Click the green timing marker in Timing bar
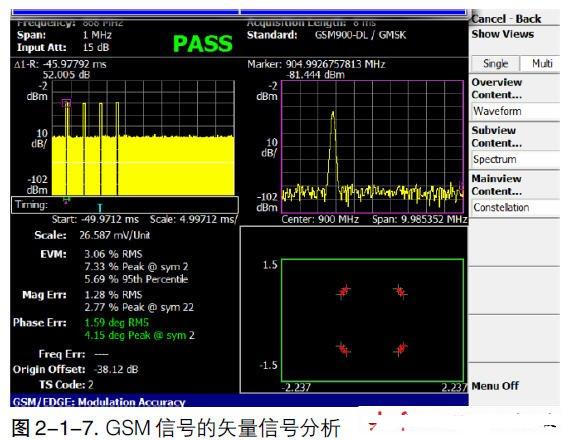This screenshot has width=571, height=440. coord(66,199)
